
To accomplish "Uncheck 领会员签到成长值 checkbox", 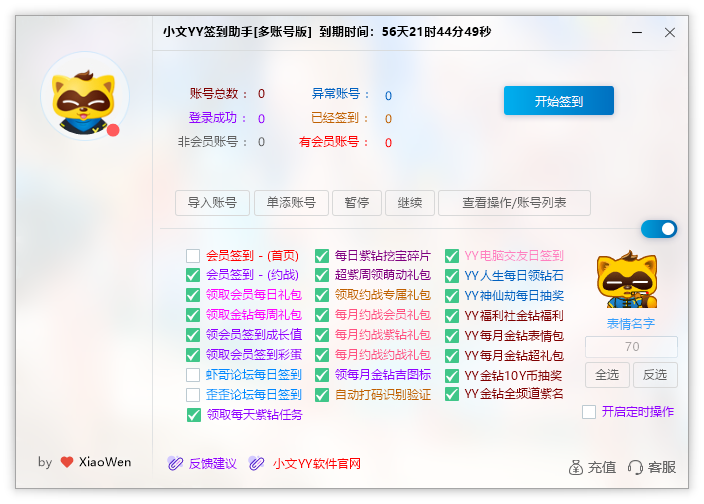I will click(193, 335).
